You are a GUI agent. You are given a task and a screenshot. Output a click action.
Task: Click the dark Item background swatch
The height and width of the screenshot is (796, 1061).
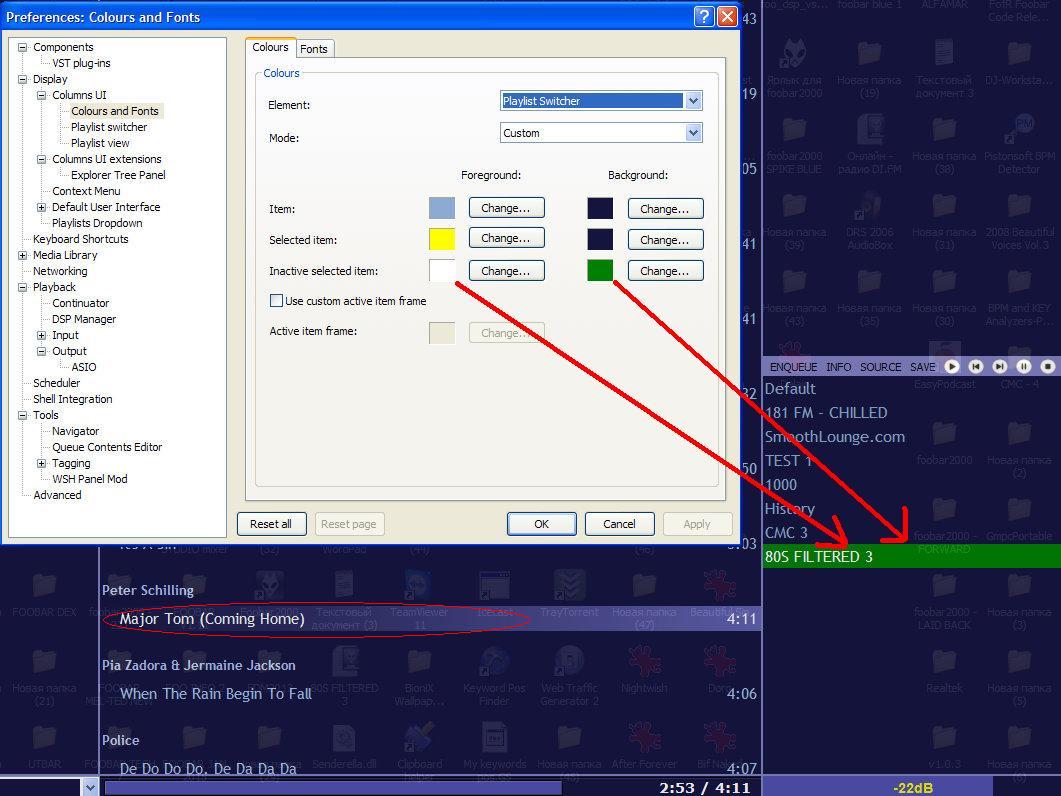click(x=600, y=208)
